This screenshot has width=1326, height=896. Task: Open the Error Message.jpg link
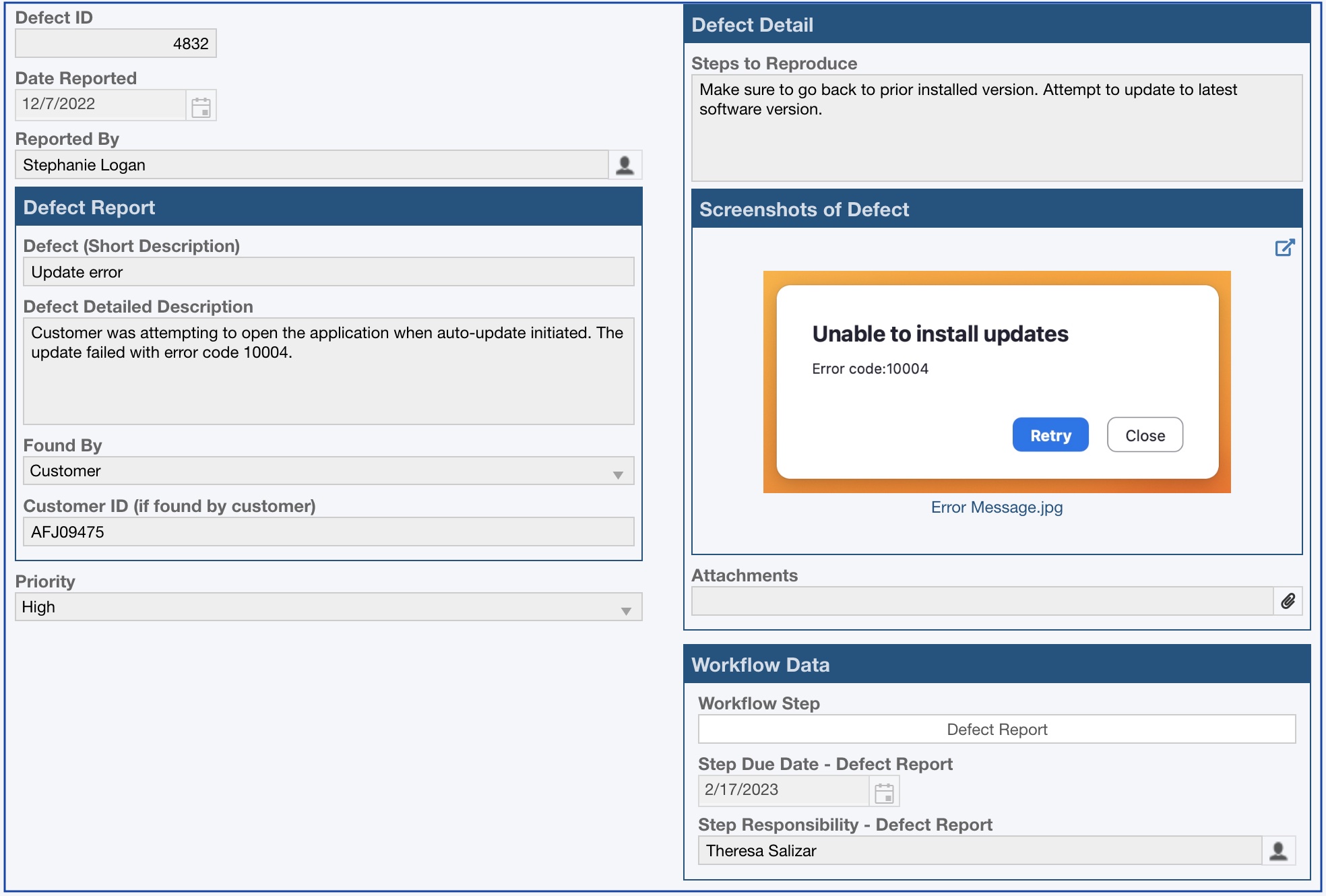996,507
